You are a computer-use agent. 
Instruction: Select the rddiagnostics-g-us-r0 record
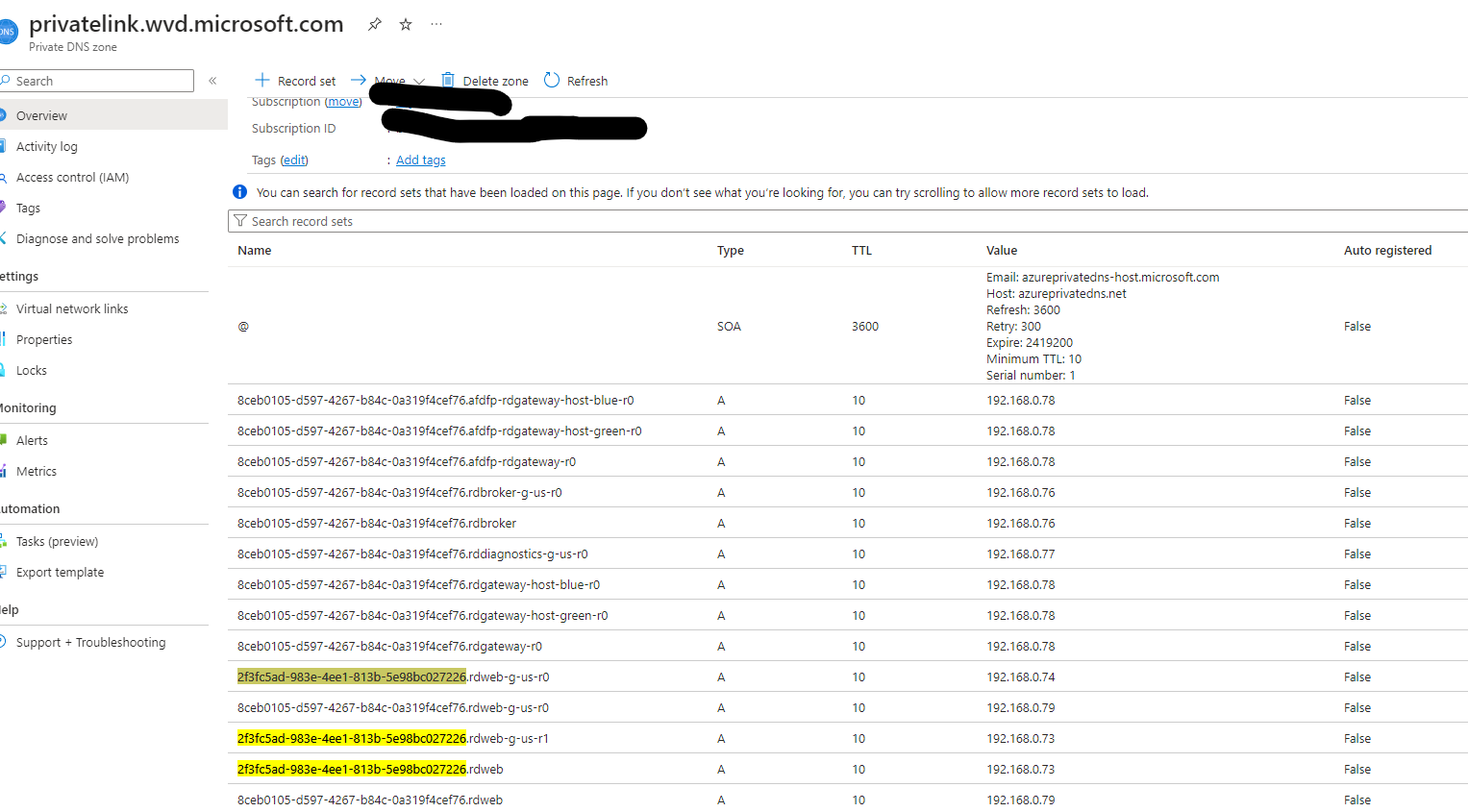click(x=848, y=554)
